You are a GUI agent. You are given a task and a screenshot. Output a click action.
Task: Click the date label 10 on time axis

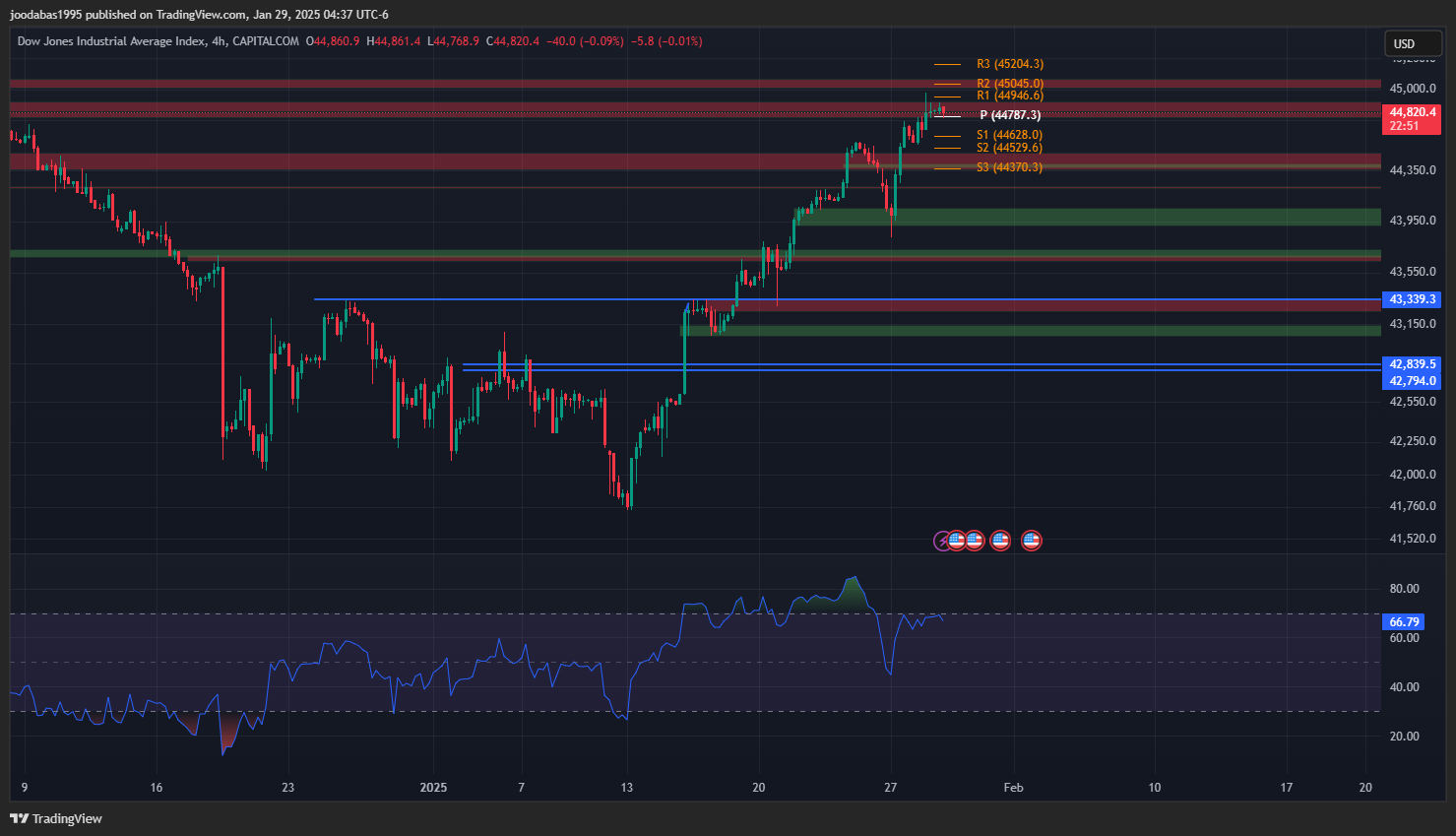tap(1155, 788)
